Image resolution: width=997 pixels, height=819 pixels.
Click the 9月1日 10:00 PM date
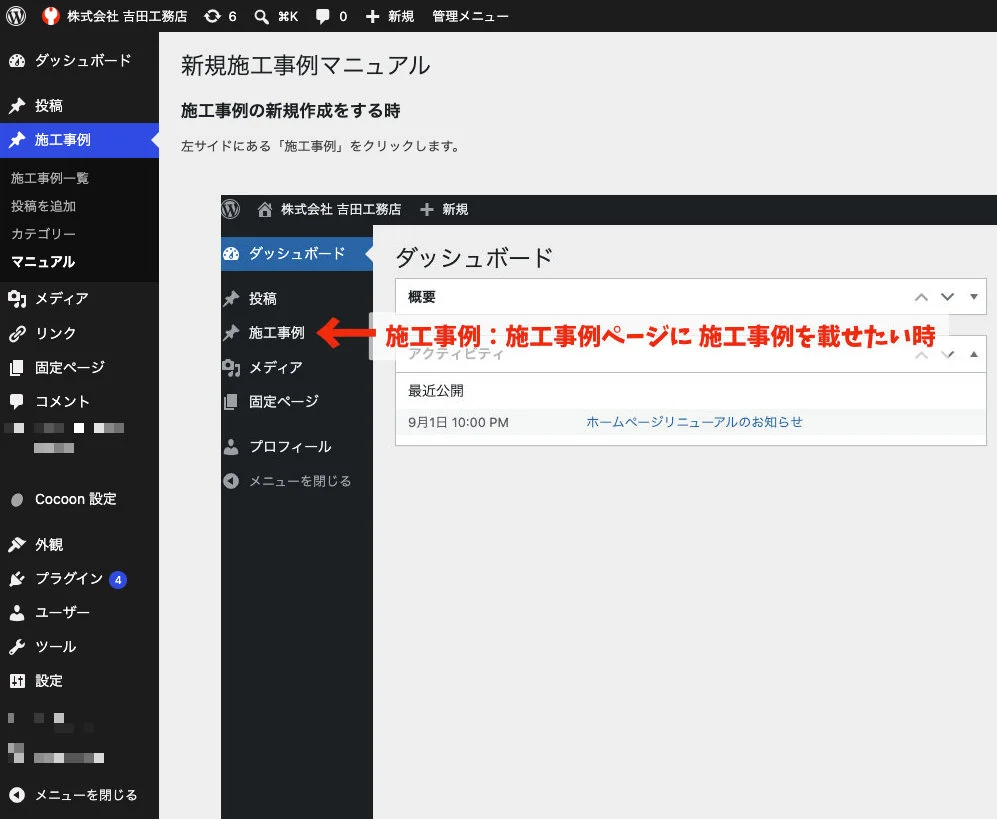point(458,423)
